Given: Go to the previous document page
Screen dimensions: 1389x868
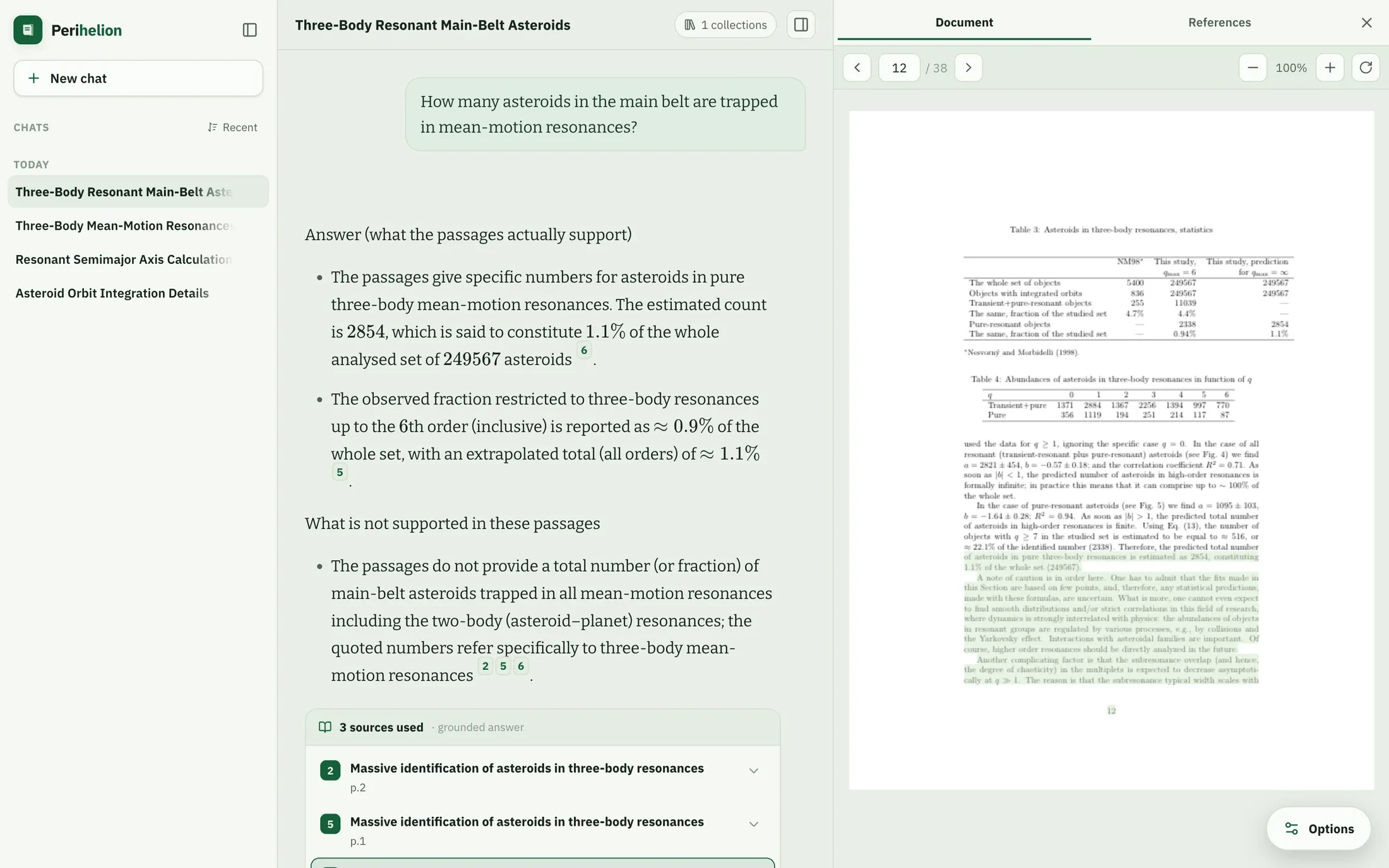Looking at the screenshot, I should pyautogui.click(x=857, y=68).
